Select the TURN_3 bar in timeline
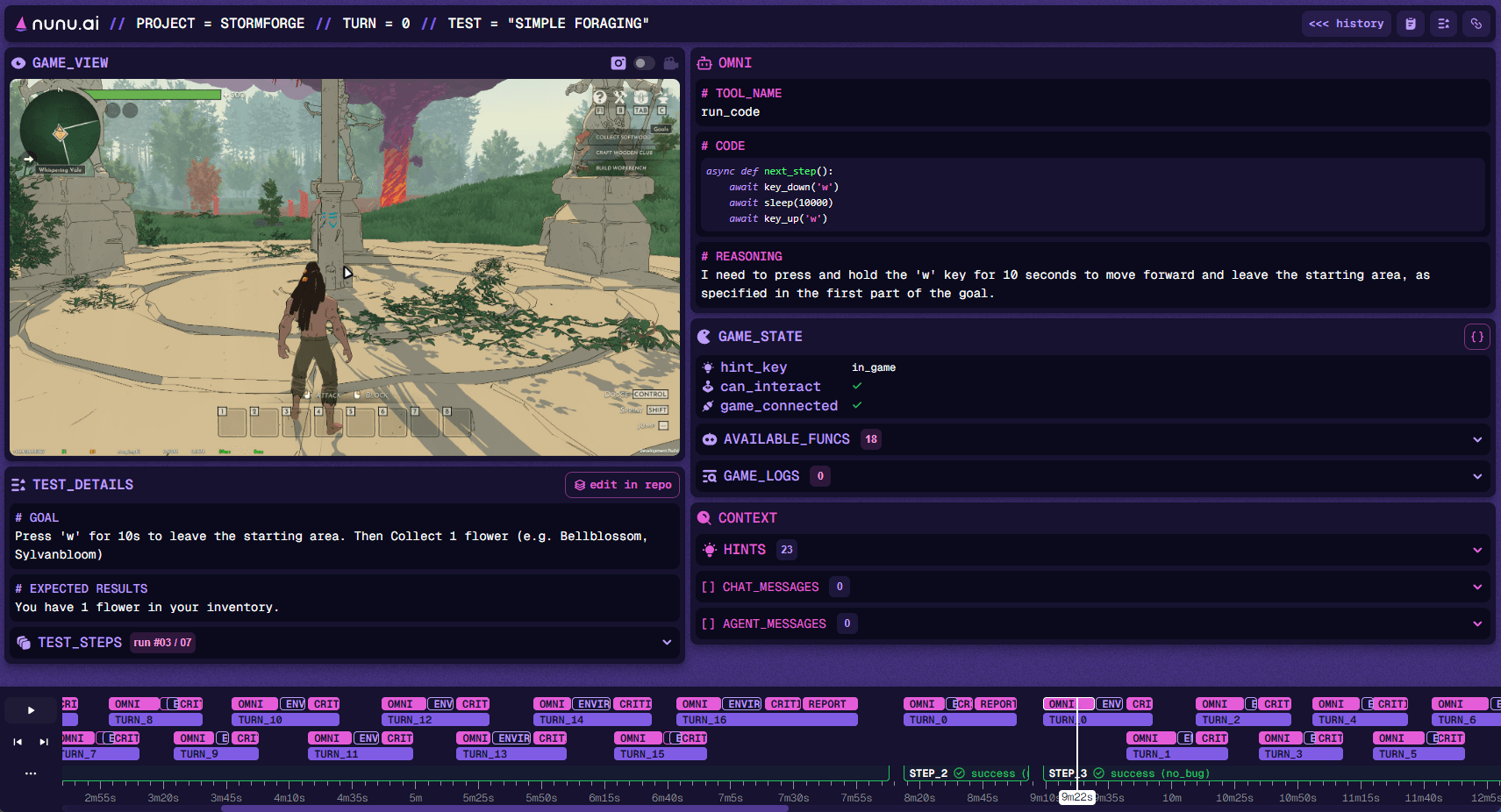 coord(1301,754)
